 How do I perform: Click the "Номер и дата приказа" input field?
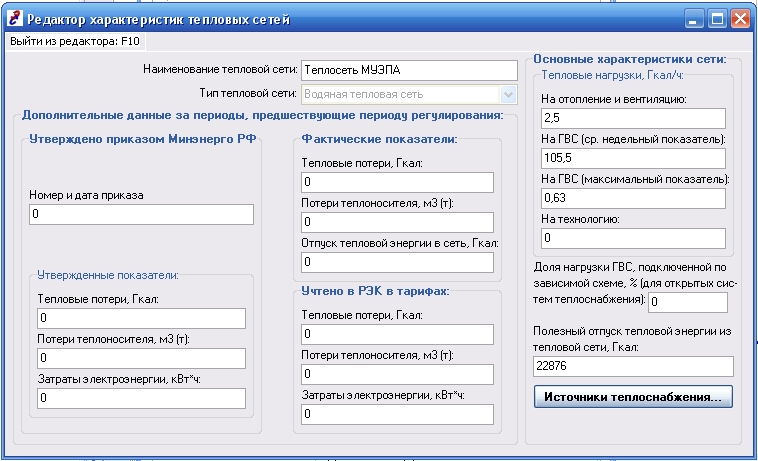141,214
